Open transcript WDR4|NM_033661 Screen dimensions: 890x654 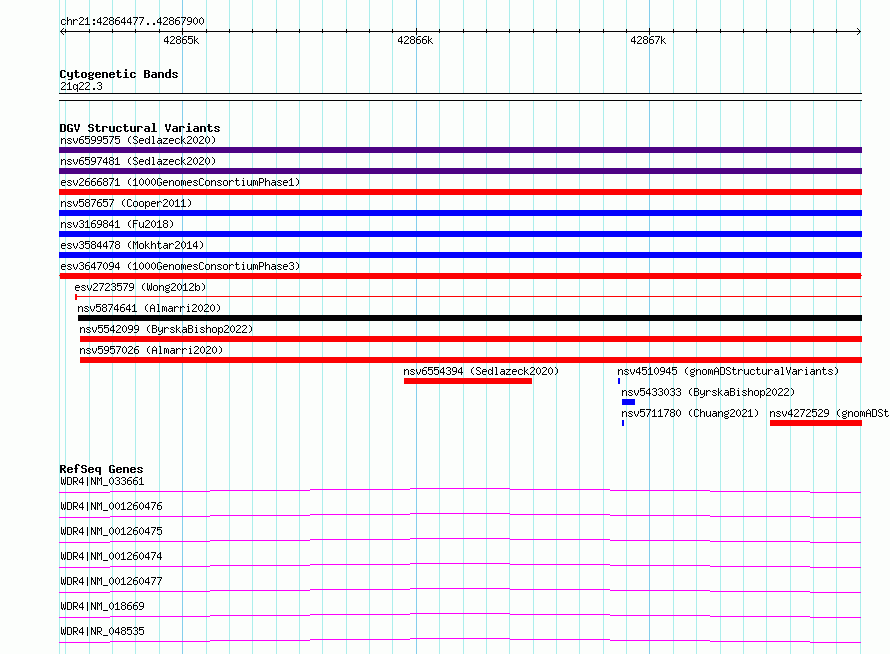pyautogui.click(x=102, y=481)
